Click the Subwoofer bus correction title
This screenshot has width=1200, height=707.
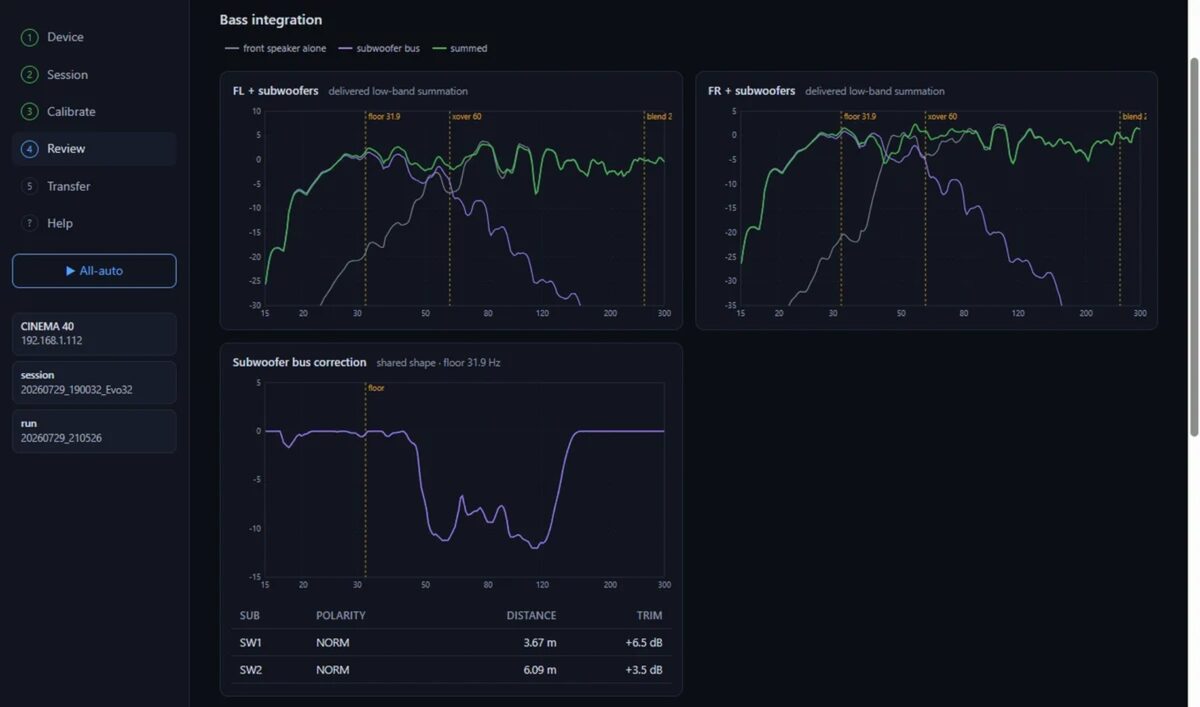(300, 362)
